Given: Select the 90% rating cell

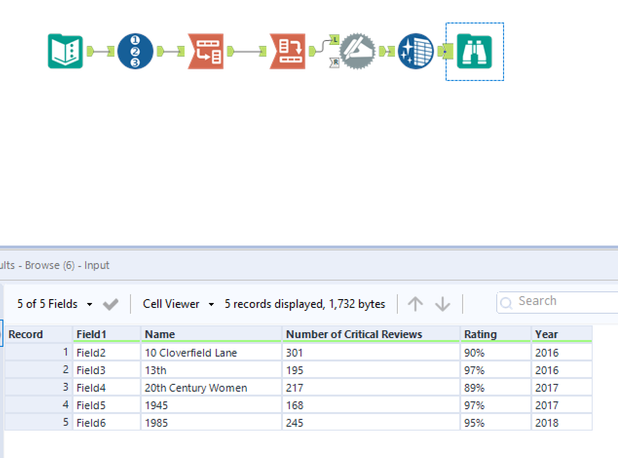Looking at the screenshot, I should point(495,353).
